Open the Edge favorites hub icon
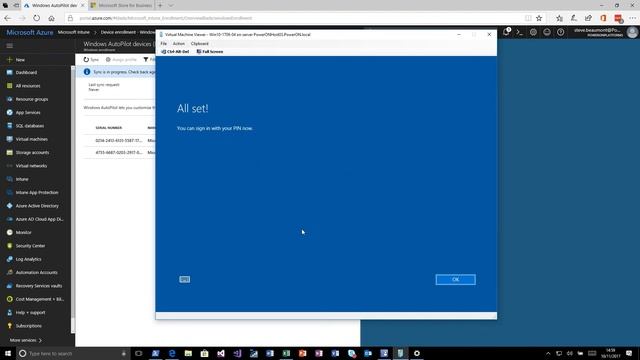 click(560, 18)
